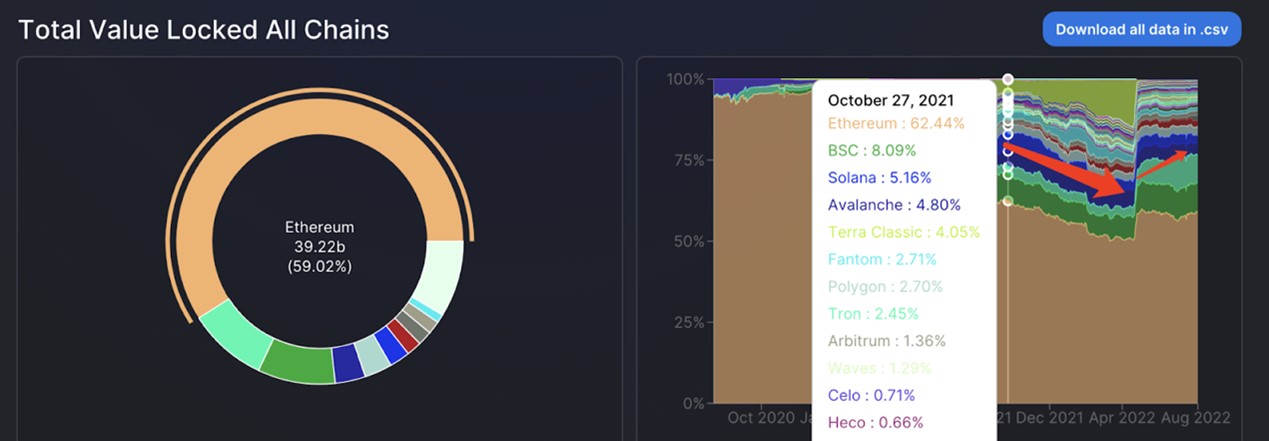Screen dimensions: 1269x441
Task: Click the Total Value Locked All Chains heading
Action: (204, 30)
